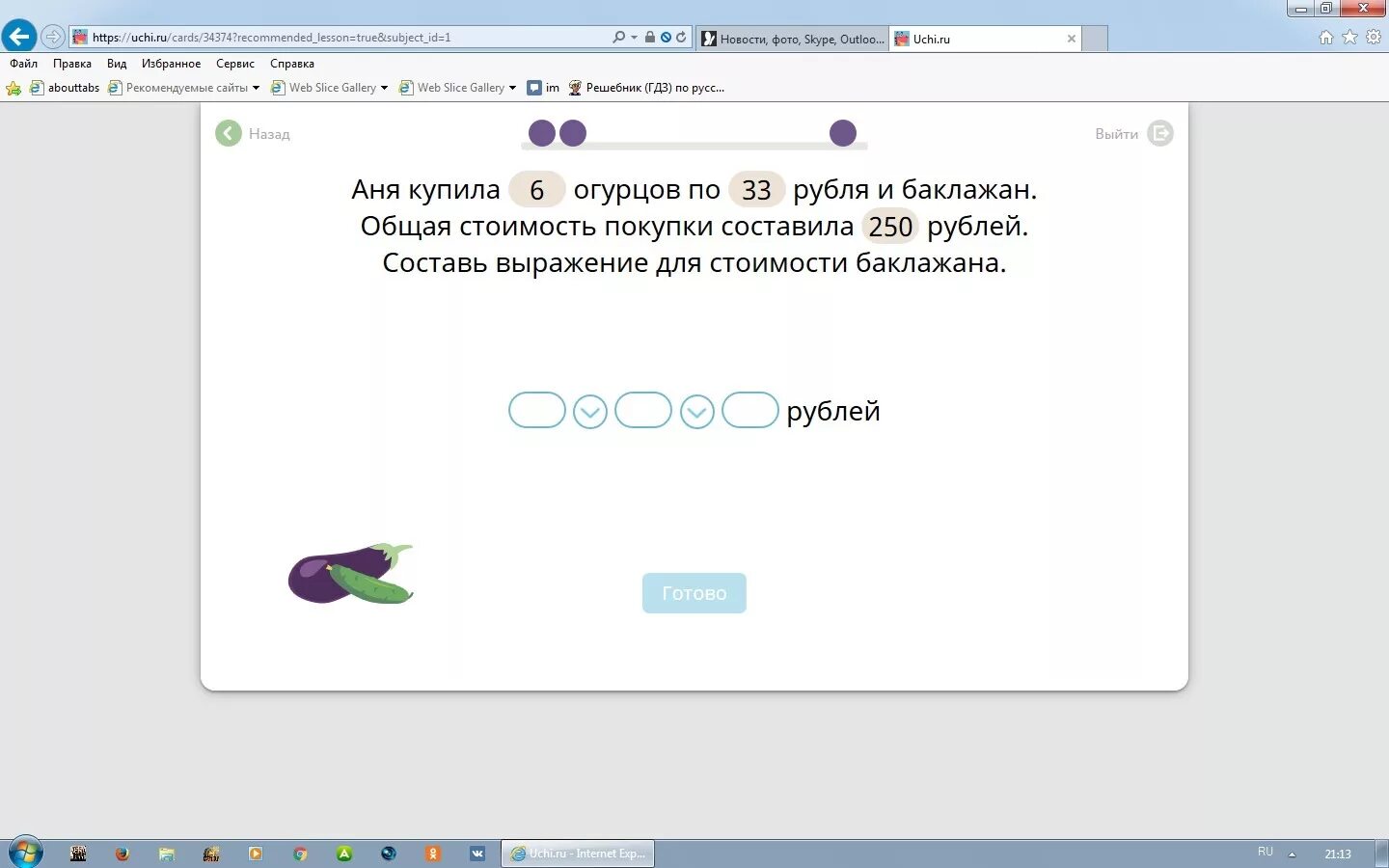Screen dimensions: 1389x868
Task: Click the number 250 chip
Action: [x=890, y=227]
